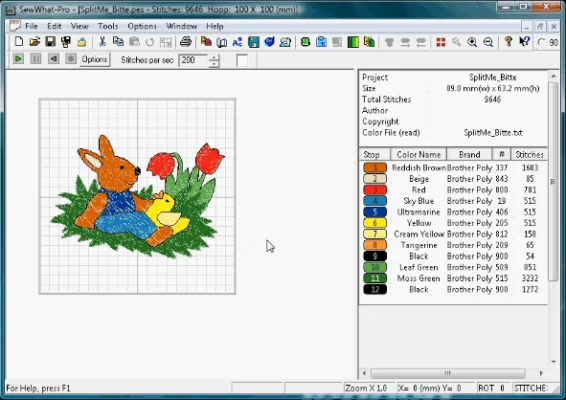The height and width of the screenshot is (400, 566).
Task: Play the stitch simulation
Action: click(18, 58)
